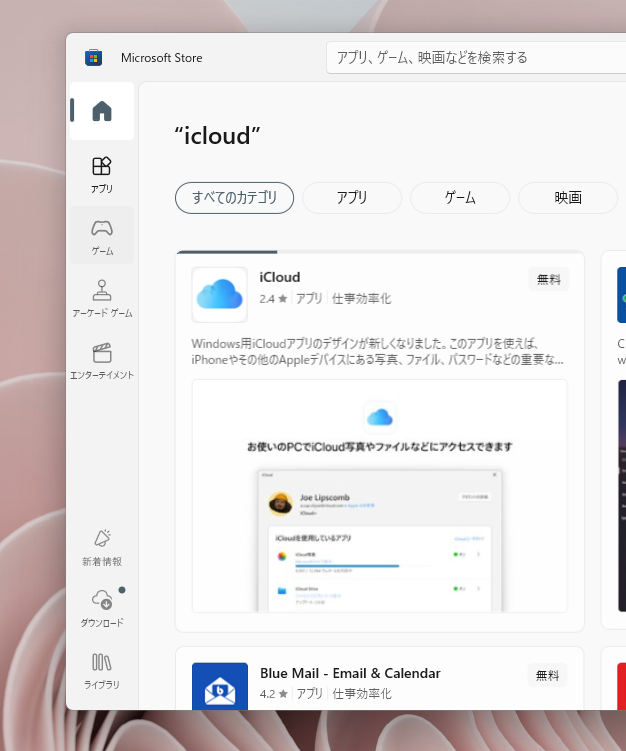This screenshot has height=751, width=626.
Task: Click the Blue Mail 4.2 star rating
Action: pyautogui.click(x=273, y=694)
